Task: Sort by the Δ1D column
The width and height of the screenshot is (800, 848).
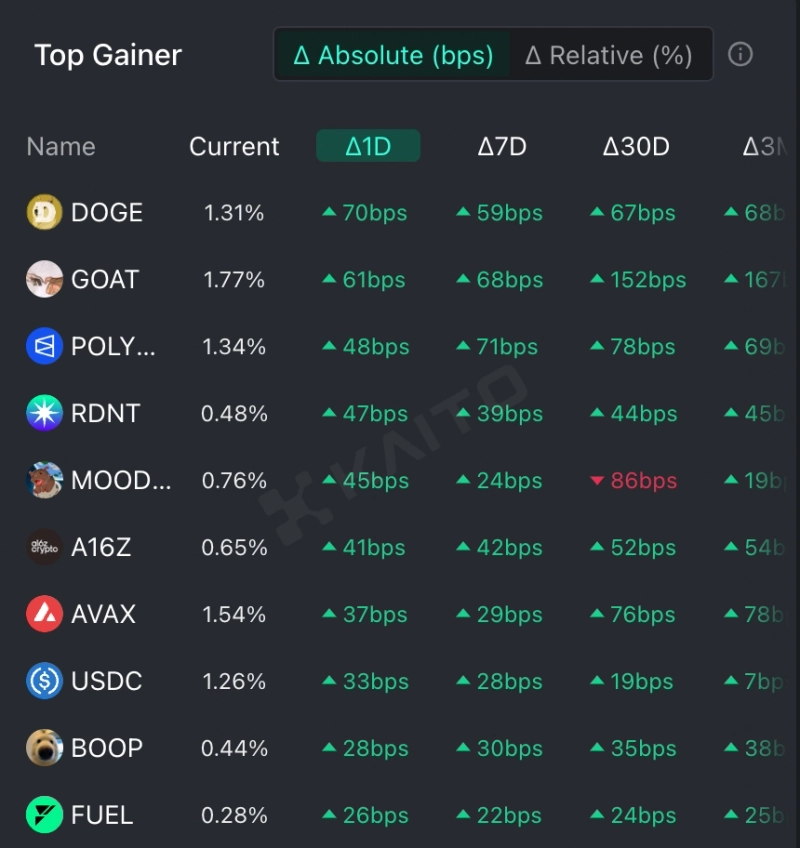Action: coord(368,147)
